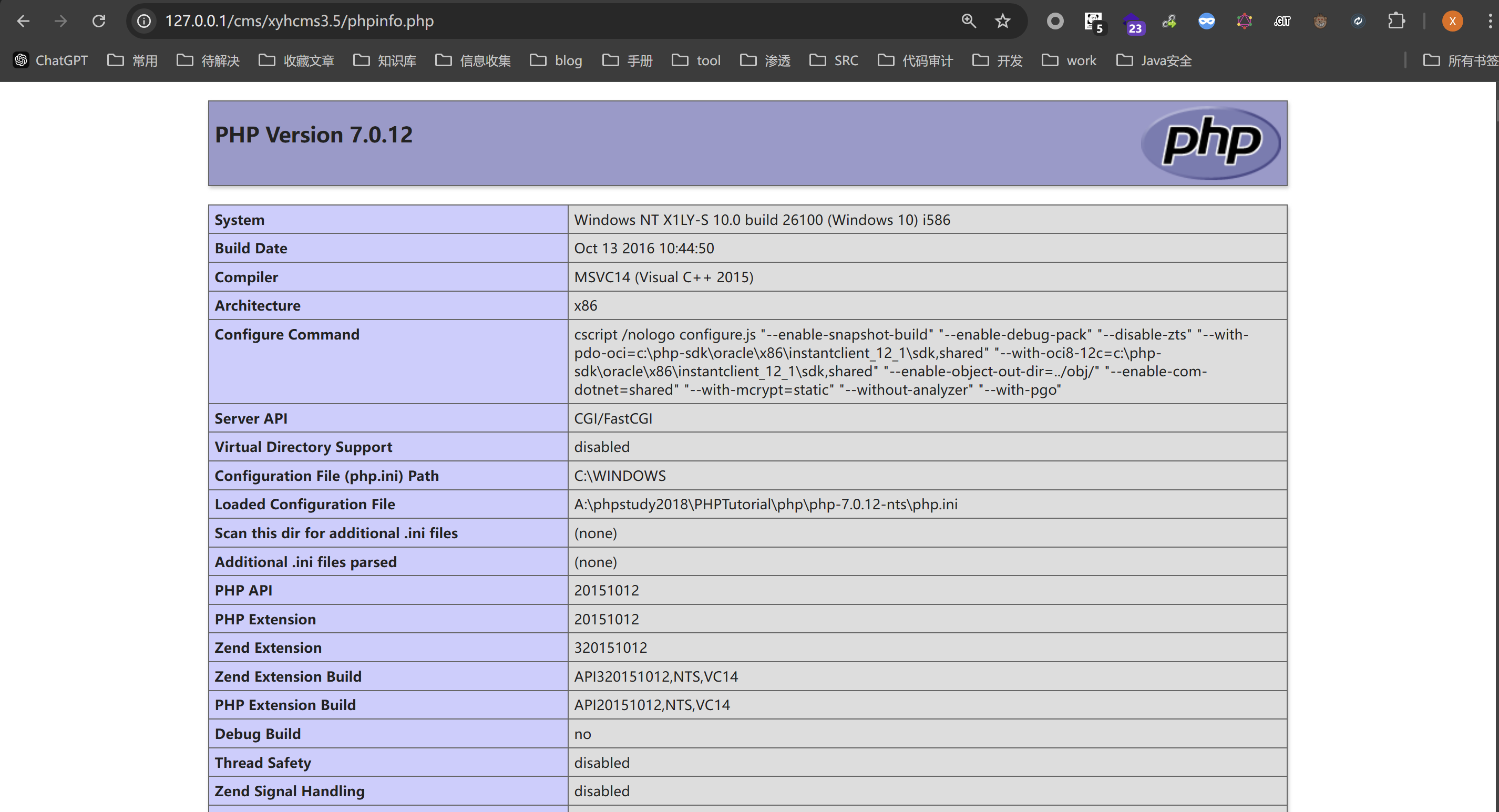Click the System value Windows NT X1LY-S
This screenshot has width=1499, height=812.
[762, 220]
